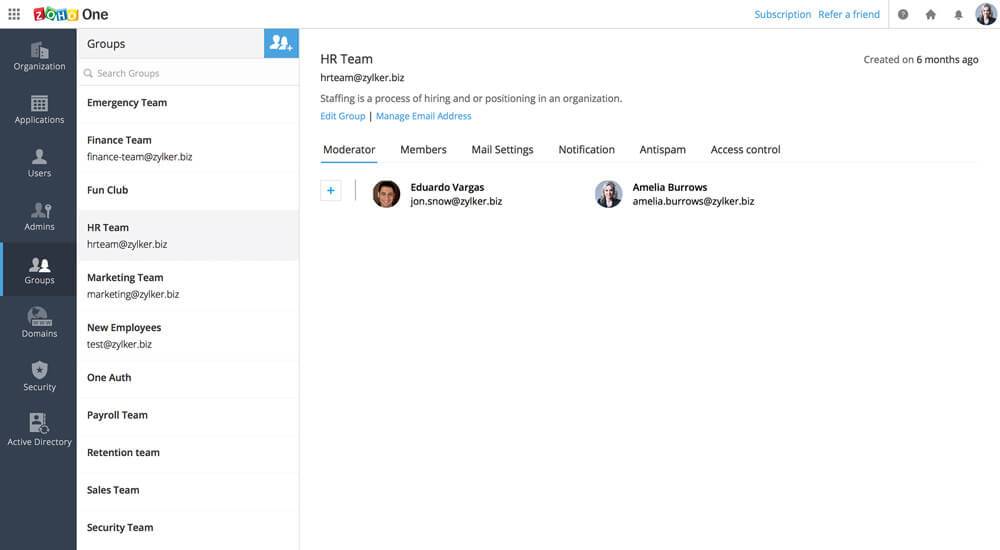Click the help question mark icon
Viewport: 1000px width, 550px height.
(903, 14)
